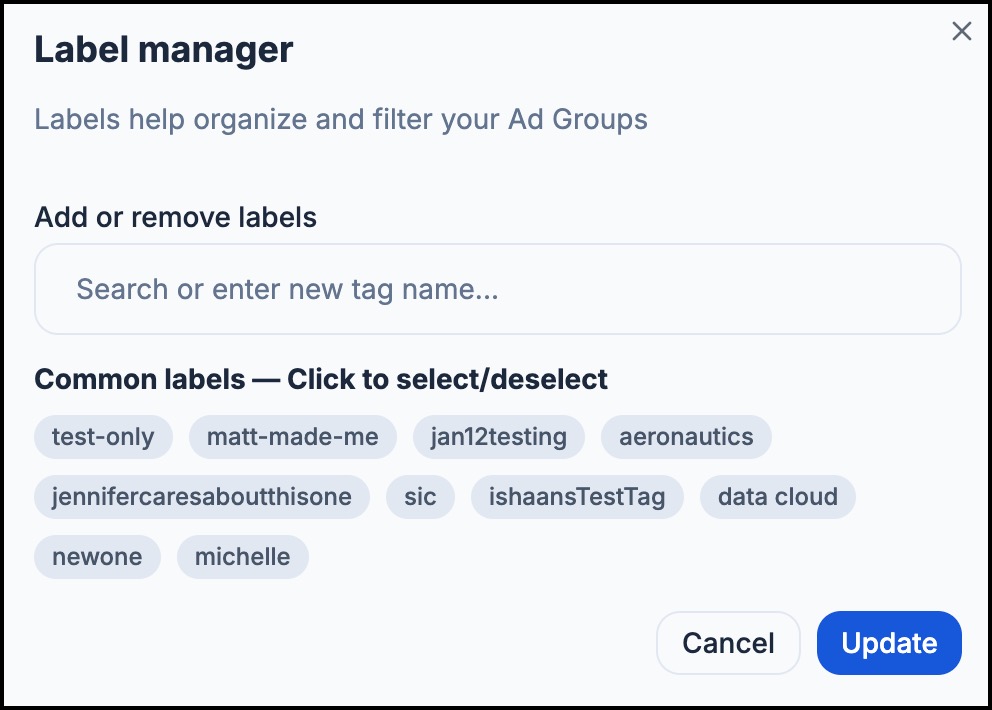Click the Add or remove labels heading

pyautogui.click(x=175, y=217)
